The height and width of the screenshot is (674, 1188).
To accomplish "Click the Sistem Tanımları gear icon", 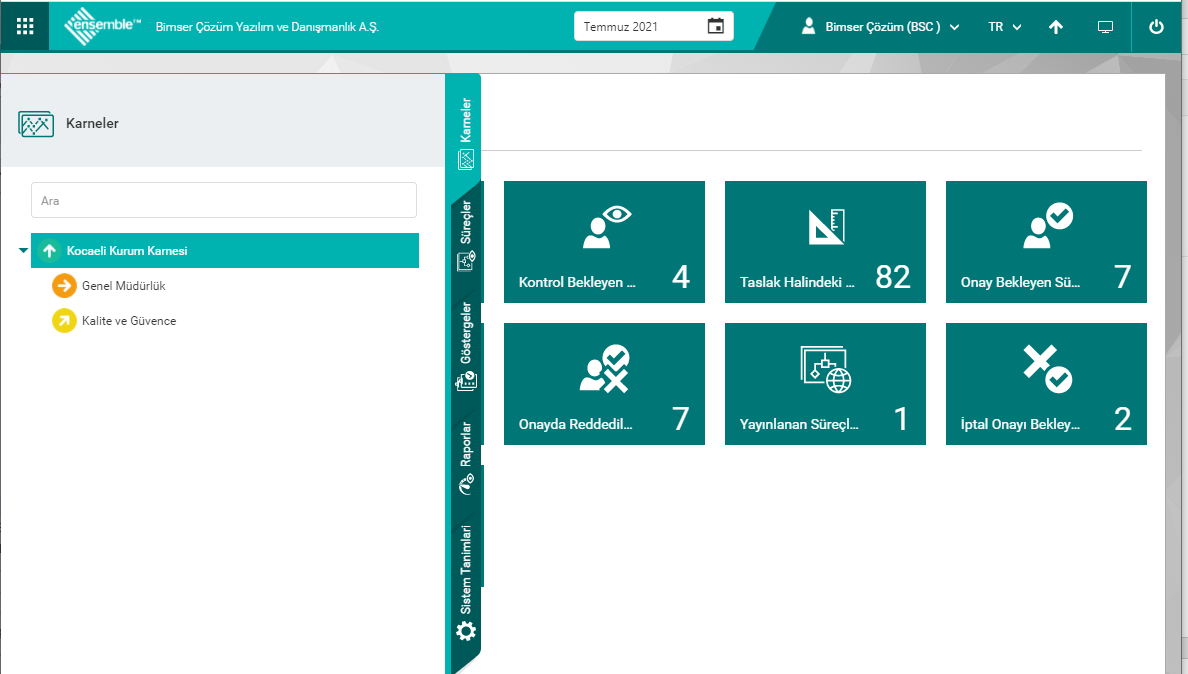I will point(466,631).
